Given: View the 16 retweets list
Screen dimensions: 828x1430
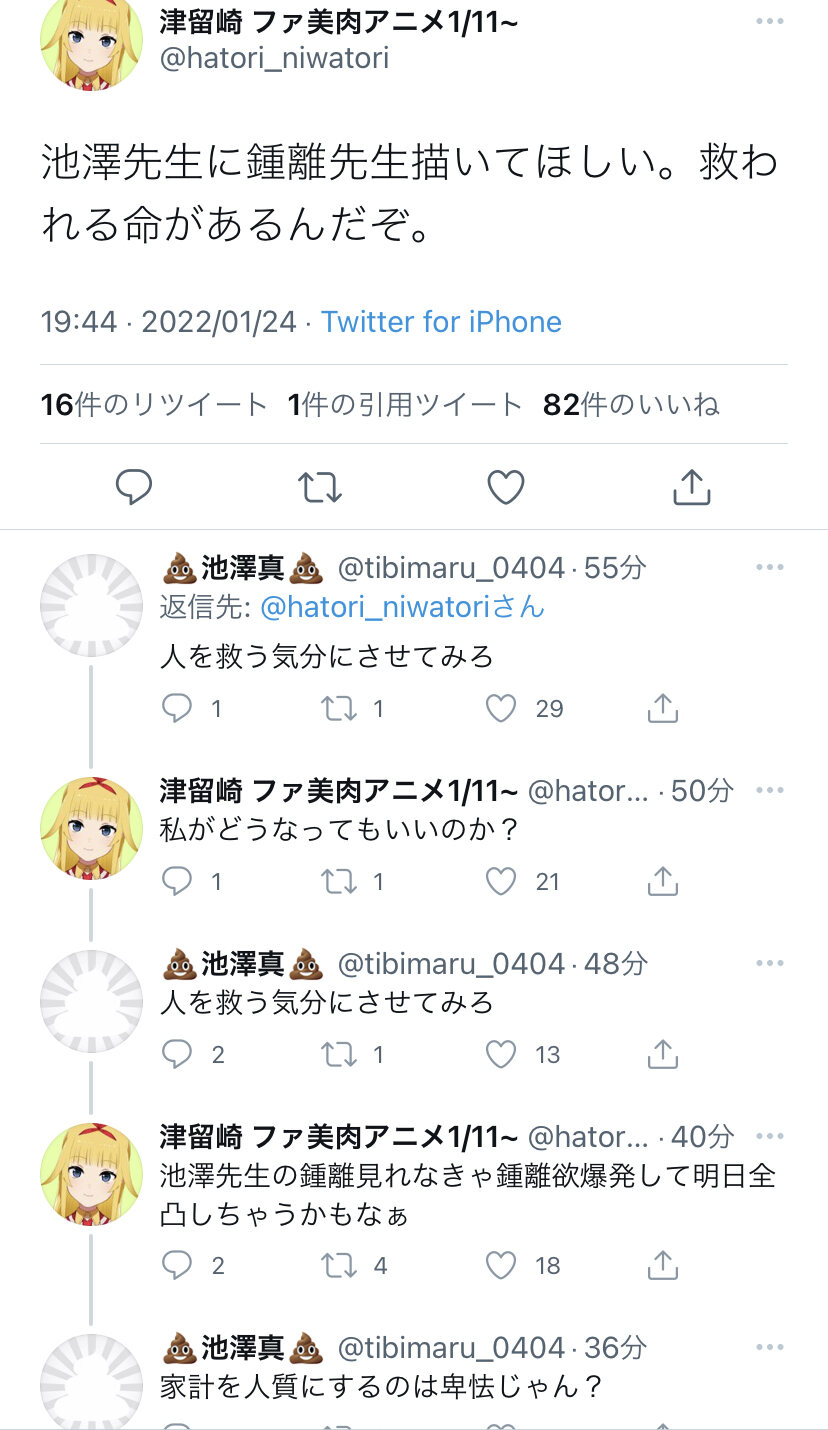Looking at the screenshot, I should pos(154,404).
